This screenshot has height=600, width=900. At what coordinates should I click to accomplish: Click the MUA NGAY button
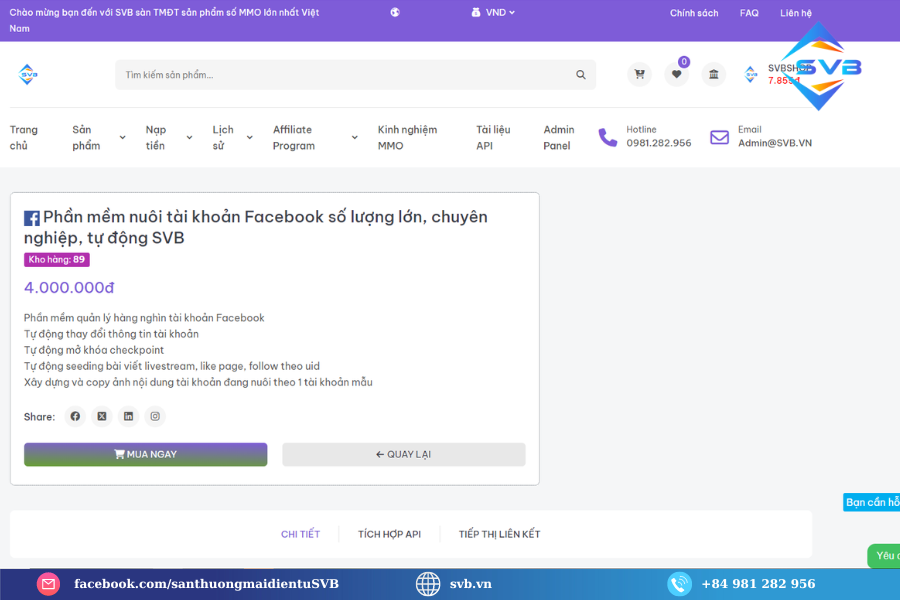pos(145,454)
